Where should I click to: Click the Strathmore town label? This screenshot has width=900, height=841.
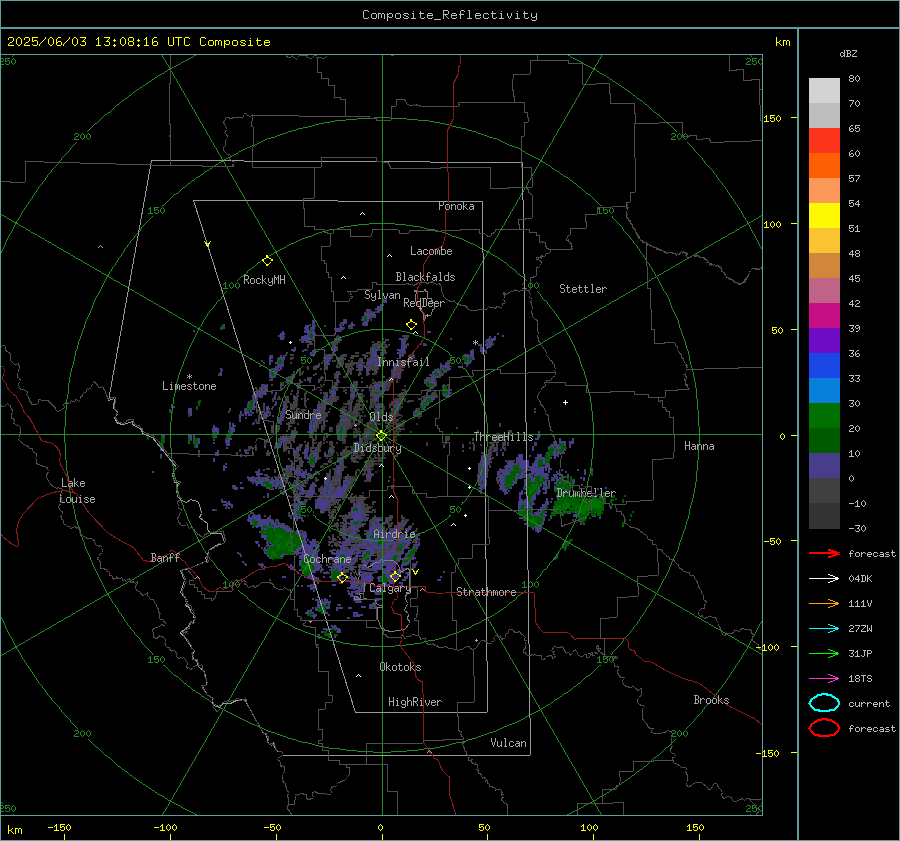pyautogui.click(x=486, y=592)
